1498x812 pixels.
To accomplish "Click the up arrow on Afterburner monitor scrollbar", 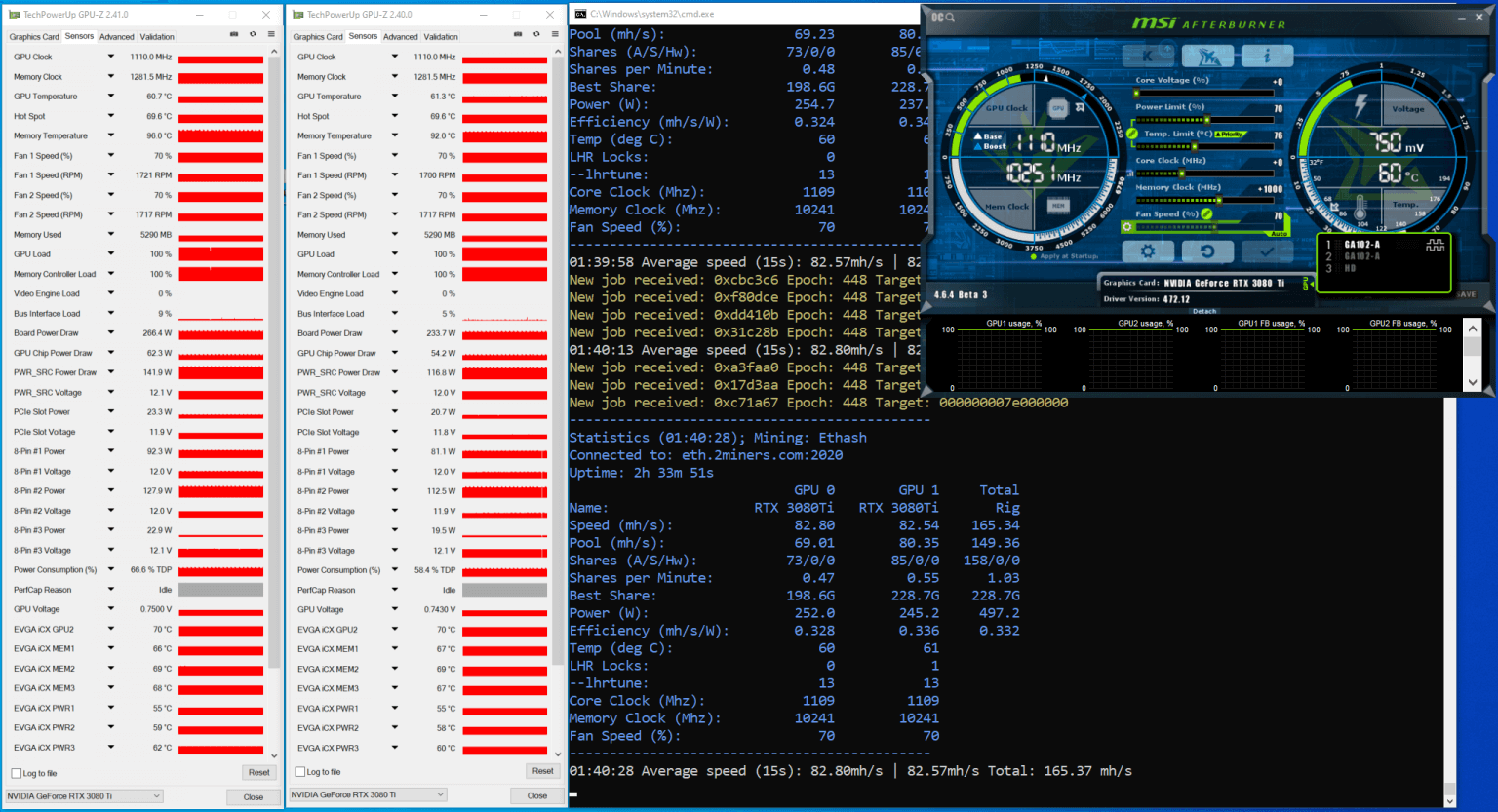I will [1473, 329].
